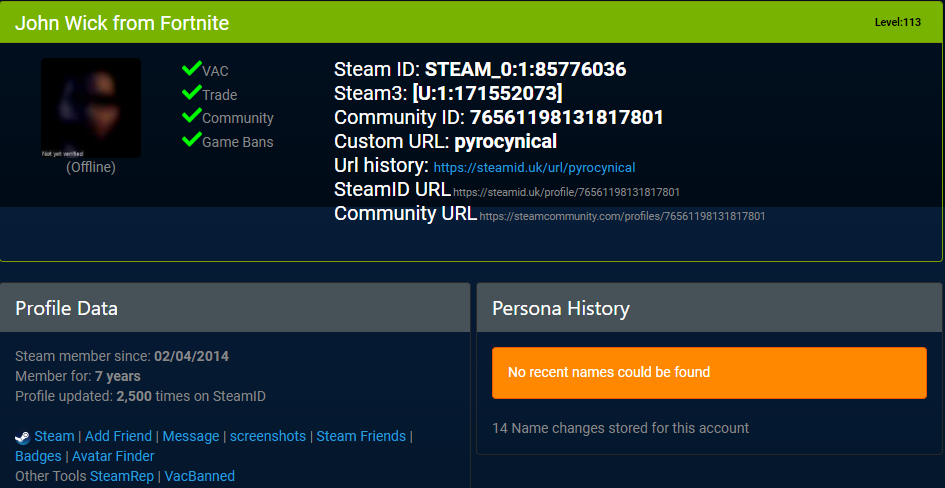Click the green VAC checkmark icon
The image size is (945, 488).
pyautogui.click(x=191, y=68)
